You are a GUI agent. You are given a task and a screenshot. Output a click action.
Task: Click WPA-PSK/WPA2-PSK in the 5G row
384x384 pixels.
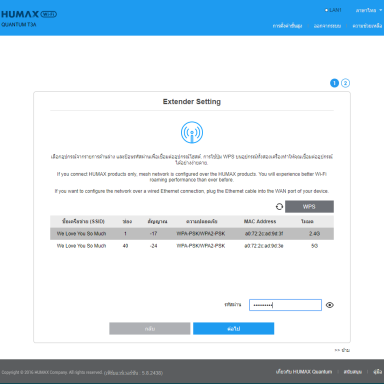click(201, 246)
